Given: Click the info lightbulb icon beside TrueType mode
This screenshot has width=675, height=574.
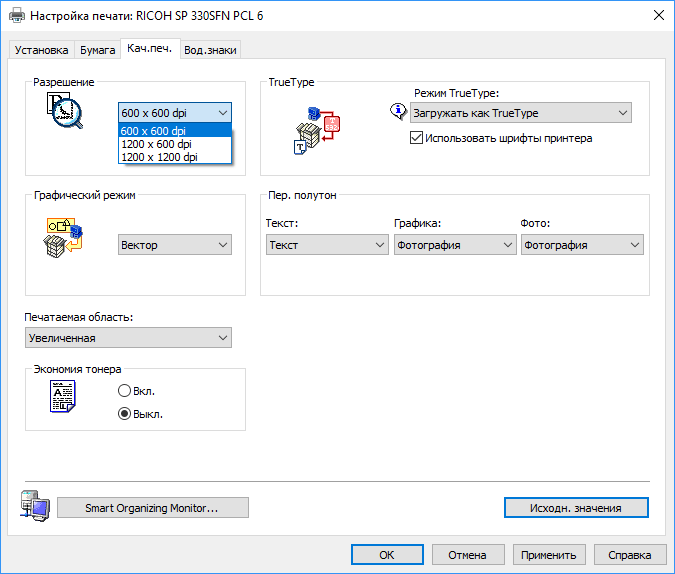Looking at the screenshot, I should pyautogui.click(x=396, y=112).
